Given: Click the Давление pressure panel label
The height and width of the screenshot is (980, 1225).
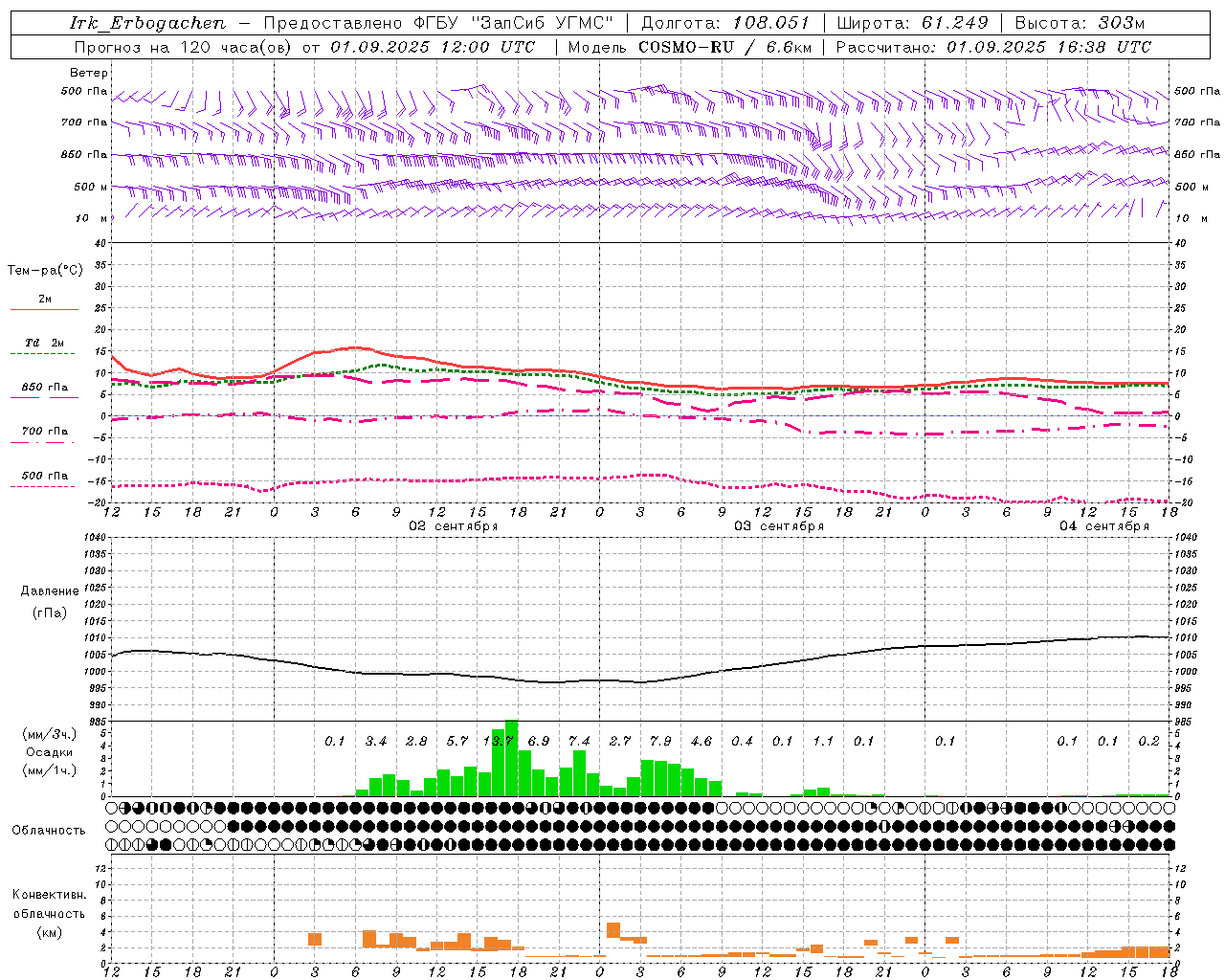Looking at the screenshot, I should [50, 591].
